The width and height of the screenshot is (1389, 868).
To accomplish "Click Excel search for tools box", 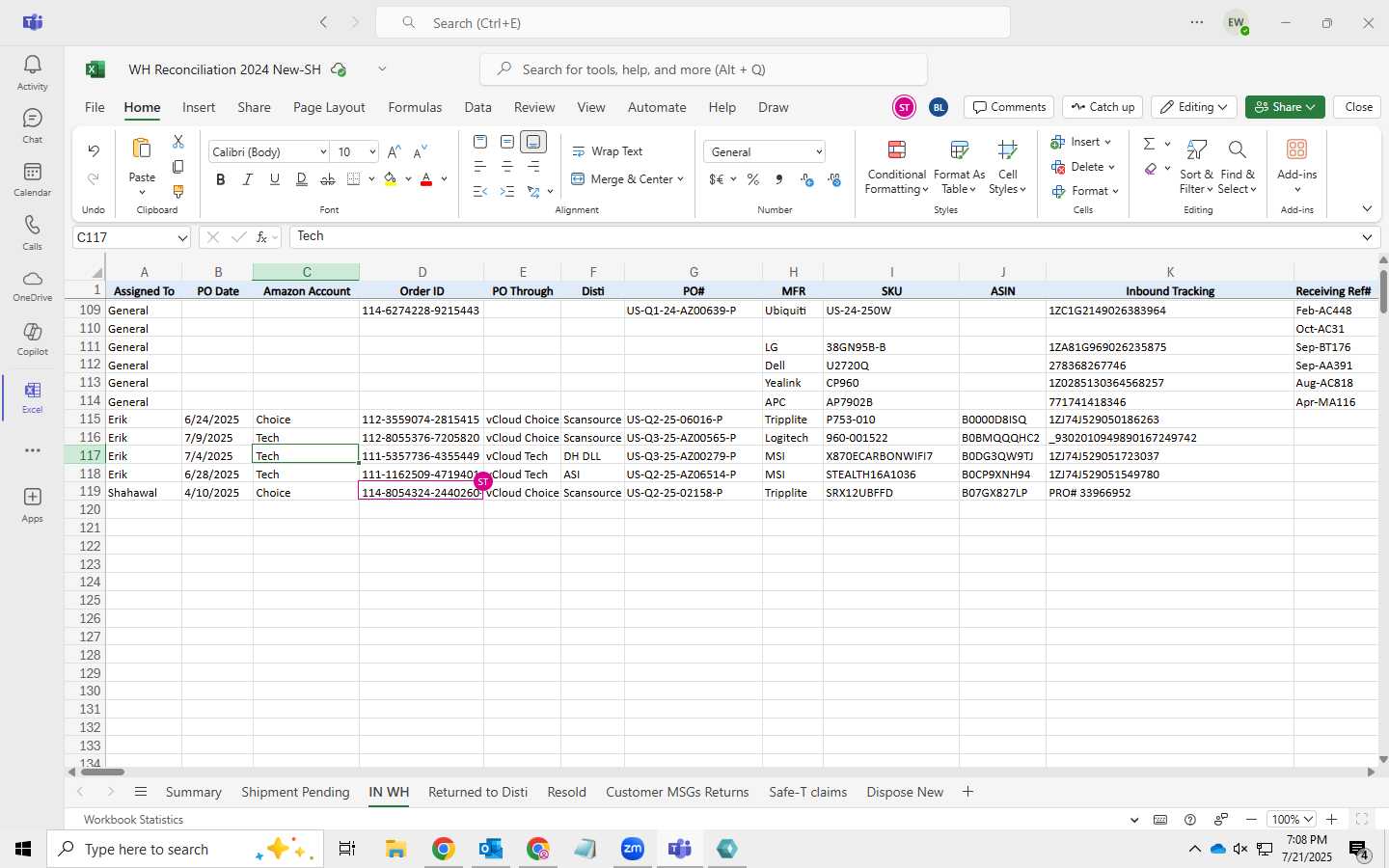I will coord(703,69).
